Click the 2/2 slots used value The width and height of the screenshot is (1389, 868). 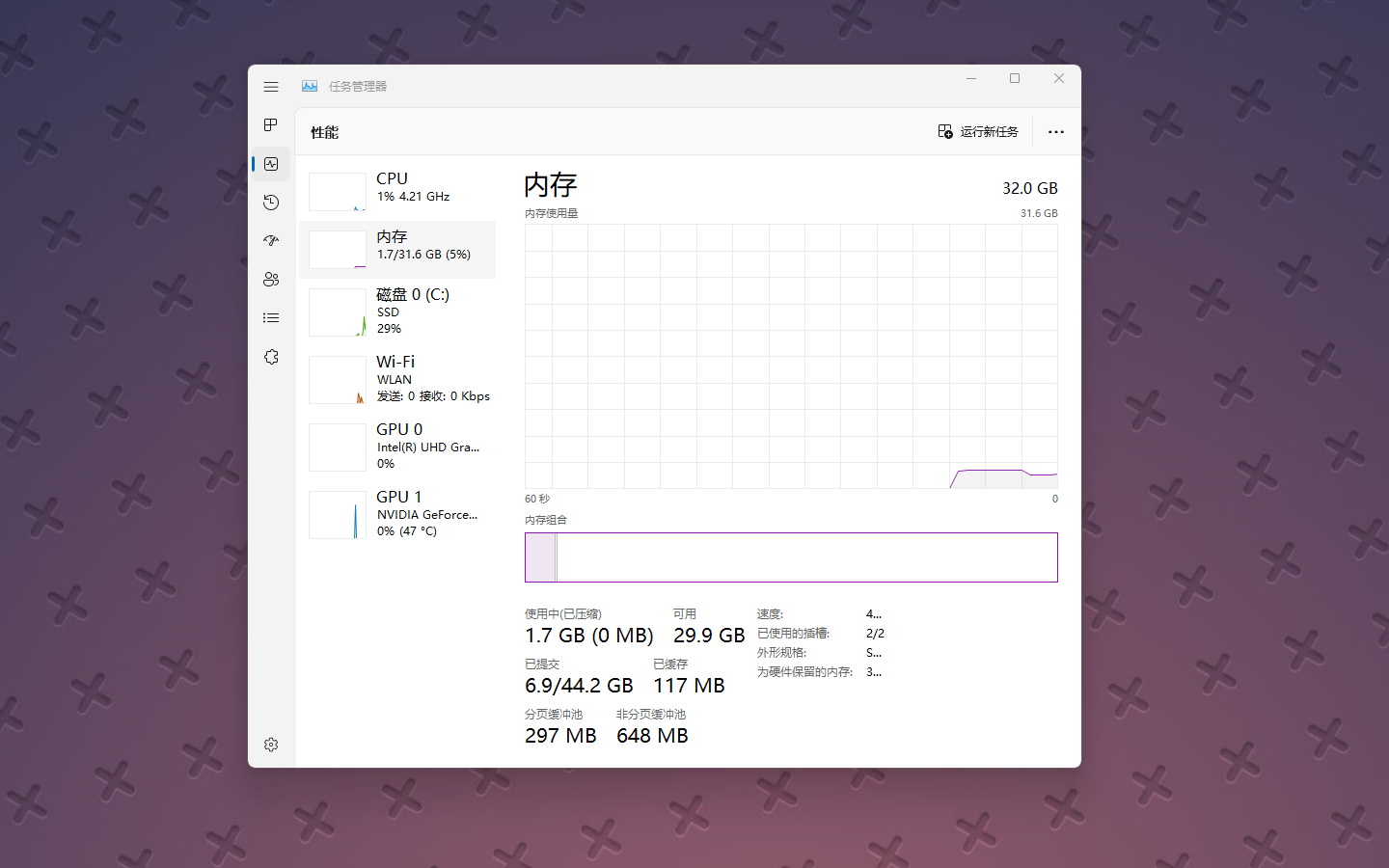tap(875, 634)
